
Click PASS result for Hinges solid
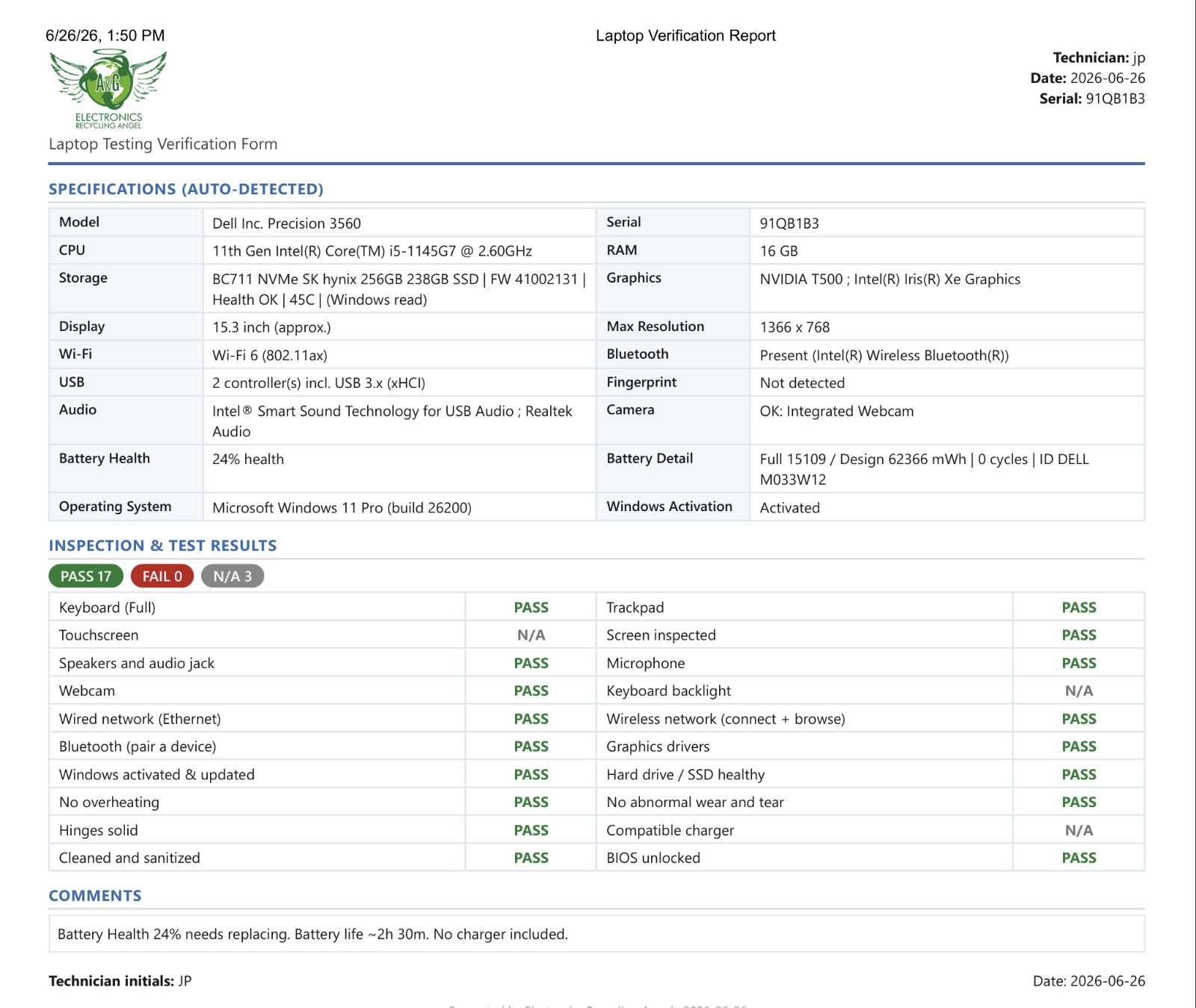pos(531,830)
